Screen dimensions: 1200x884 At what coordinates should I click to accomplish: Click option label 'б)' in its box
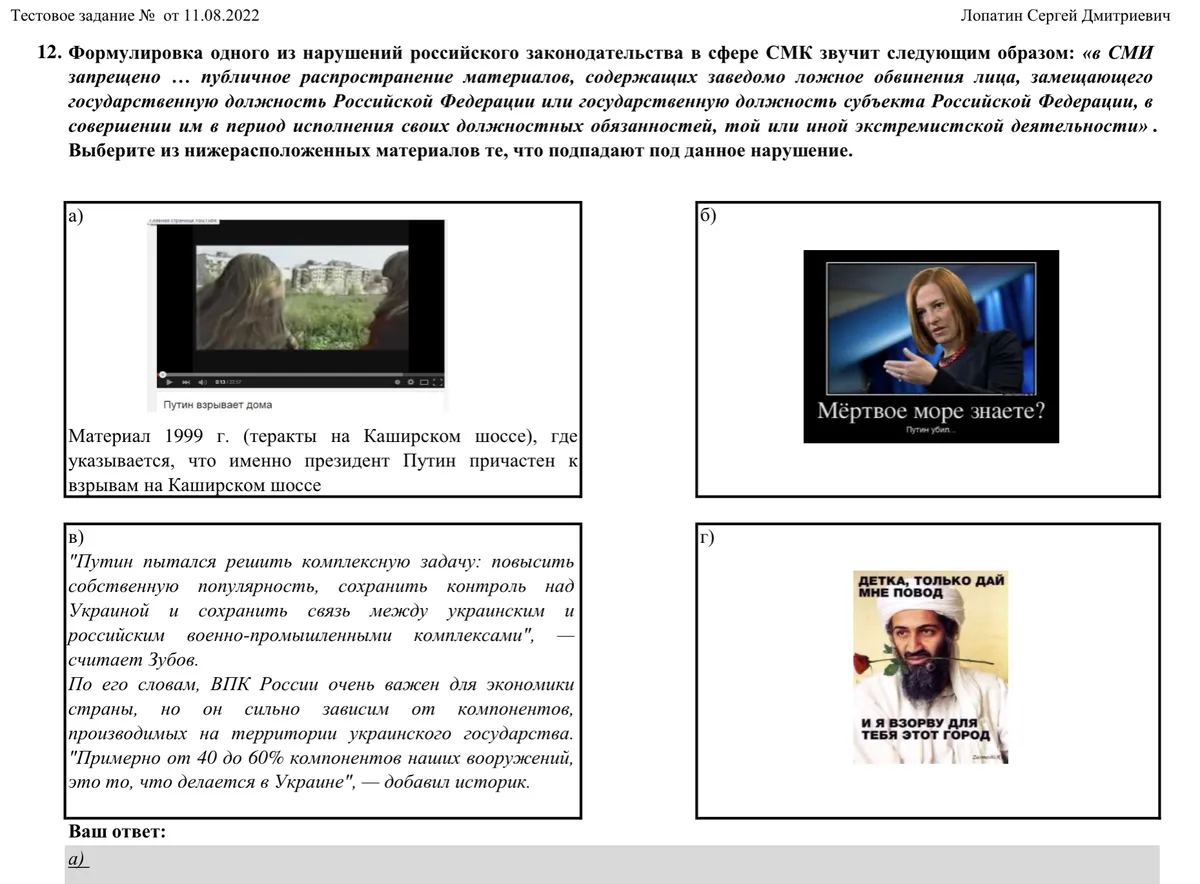pyautogui.click(x=707, y=215)
